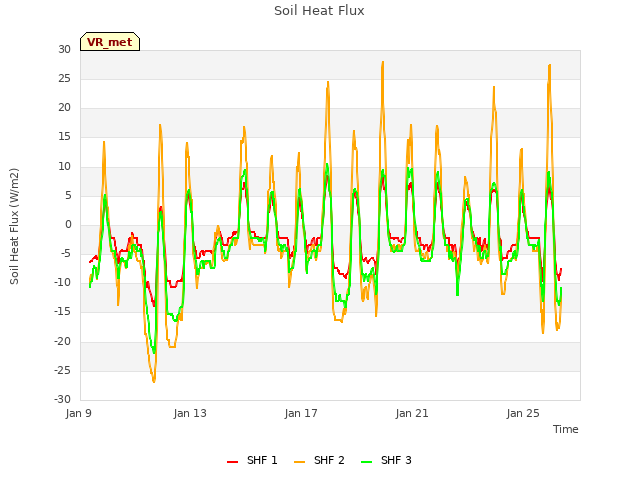The image size is (640, 480).
Task: Click the orange SHF 2 legend swatch
Action: pos(299,462)
